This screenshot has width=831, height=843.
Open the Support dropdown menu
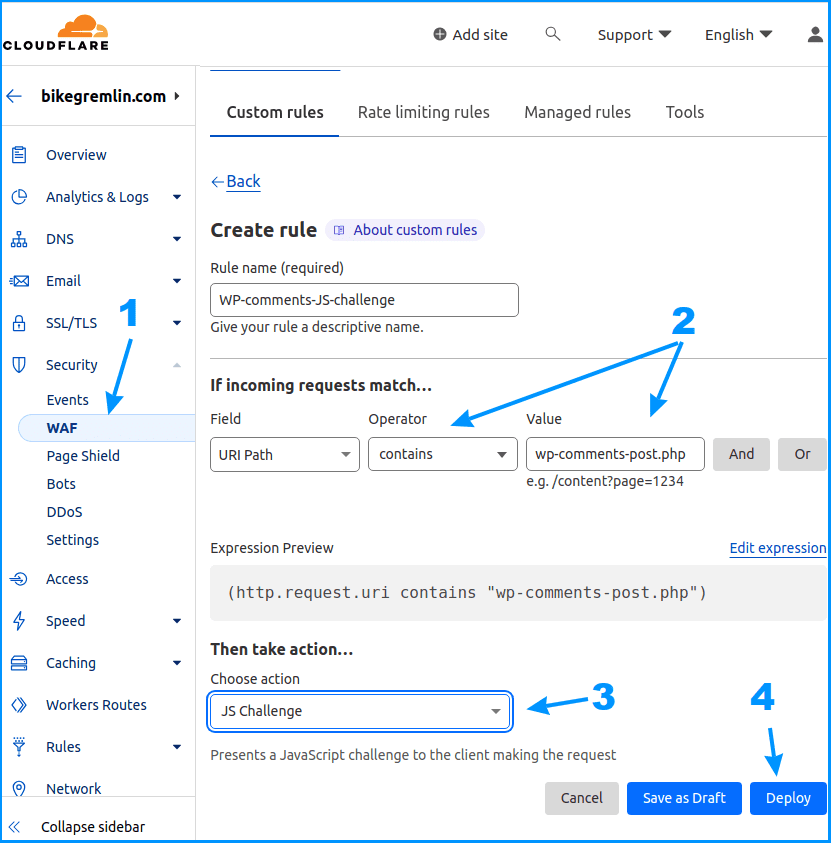[x=634, y=35]
